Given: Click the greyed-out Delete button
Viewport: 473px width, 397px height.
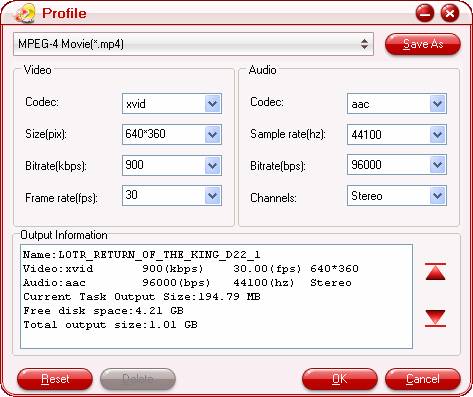Looking at the screenshot, I should coord(138,379).
